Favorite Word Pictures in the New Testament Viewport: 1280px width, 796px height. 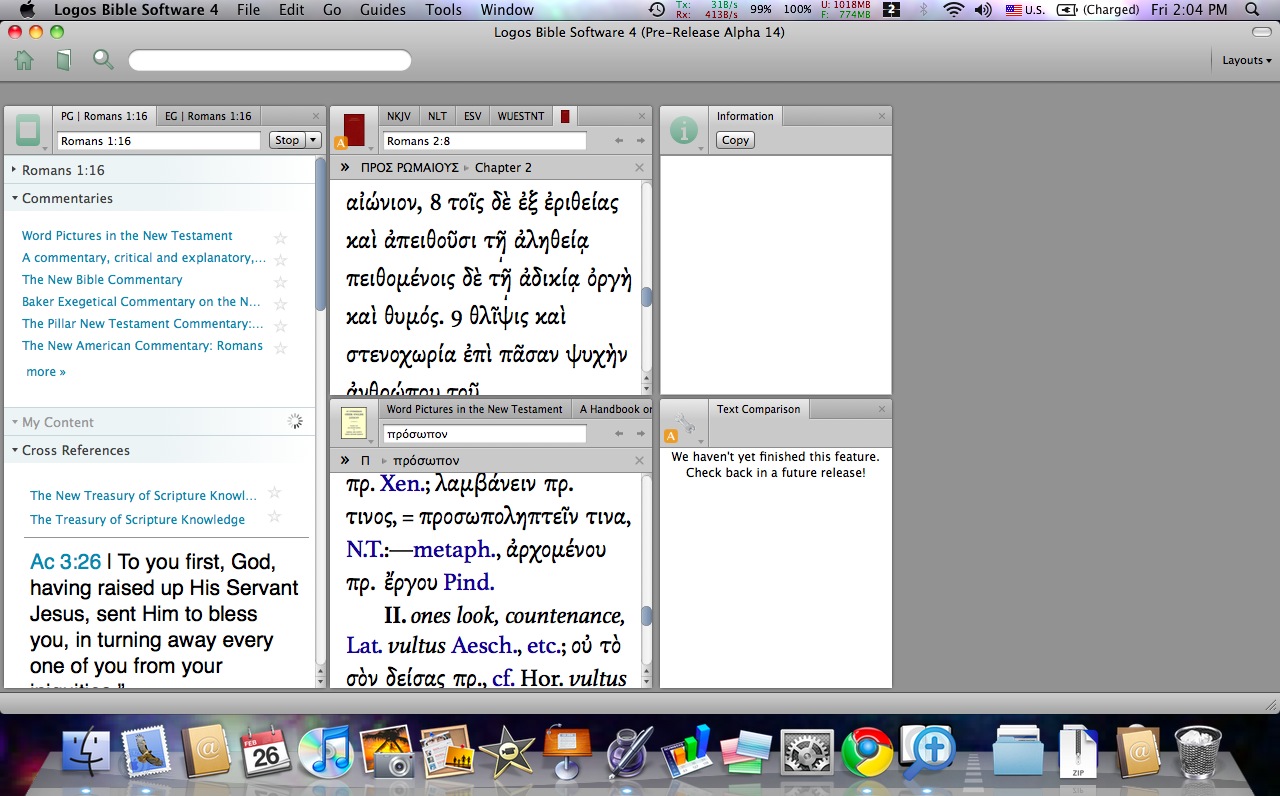coord(281,238)
